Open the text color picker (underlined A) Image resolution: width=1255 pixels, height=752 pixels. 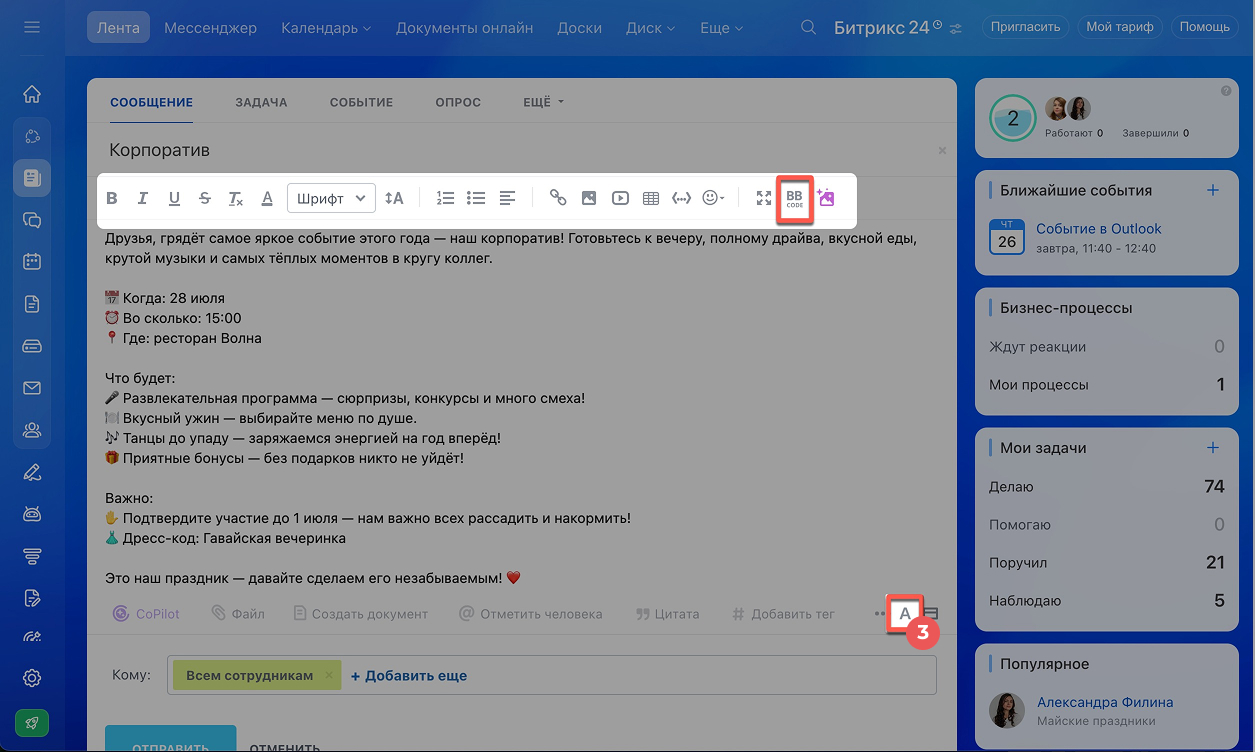pos(267,198)
